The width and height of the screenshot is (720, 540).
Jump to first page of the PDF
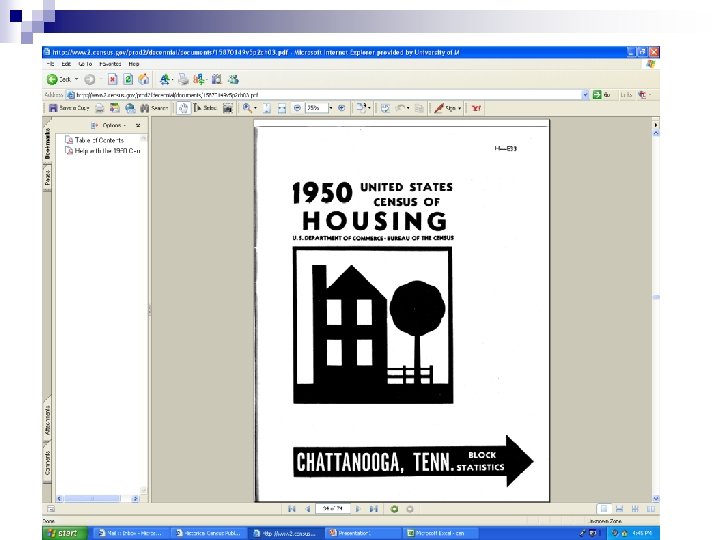click(x=292, y=509)
